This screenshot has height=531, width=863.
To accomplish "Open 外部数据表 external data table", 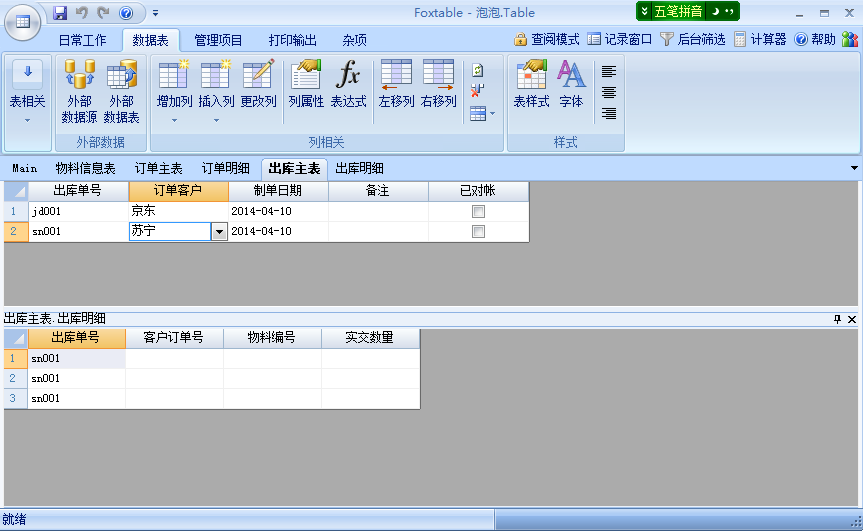I will [122, 91].
